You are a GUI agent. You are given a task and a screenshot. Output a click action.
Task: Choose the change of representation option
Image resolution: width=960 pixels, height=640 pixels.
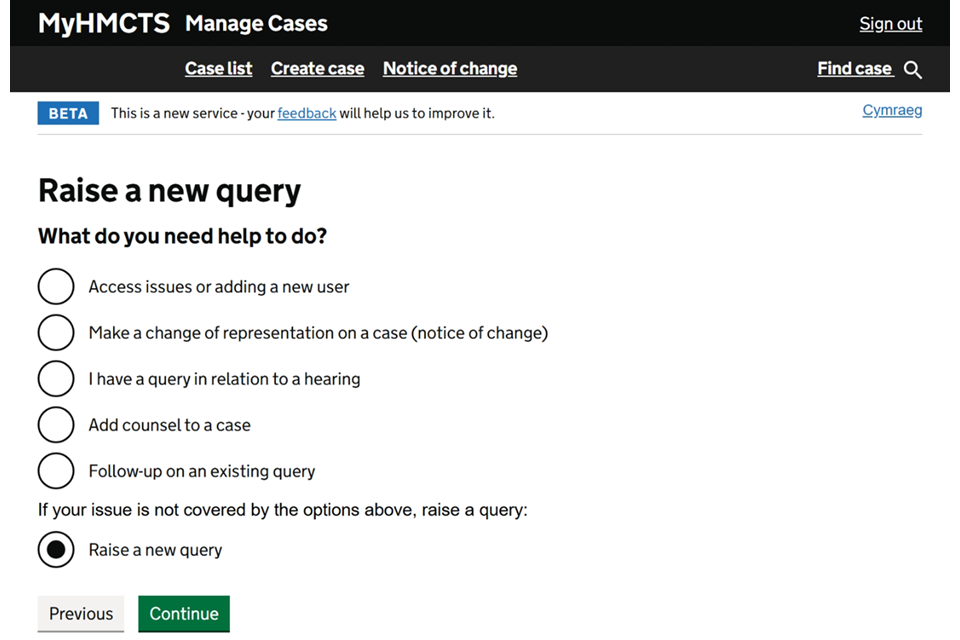56,333
